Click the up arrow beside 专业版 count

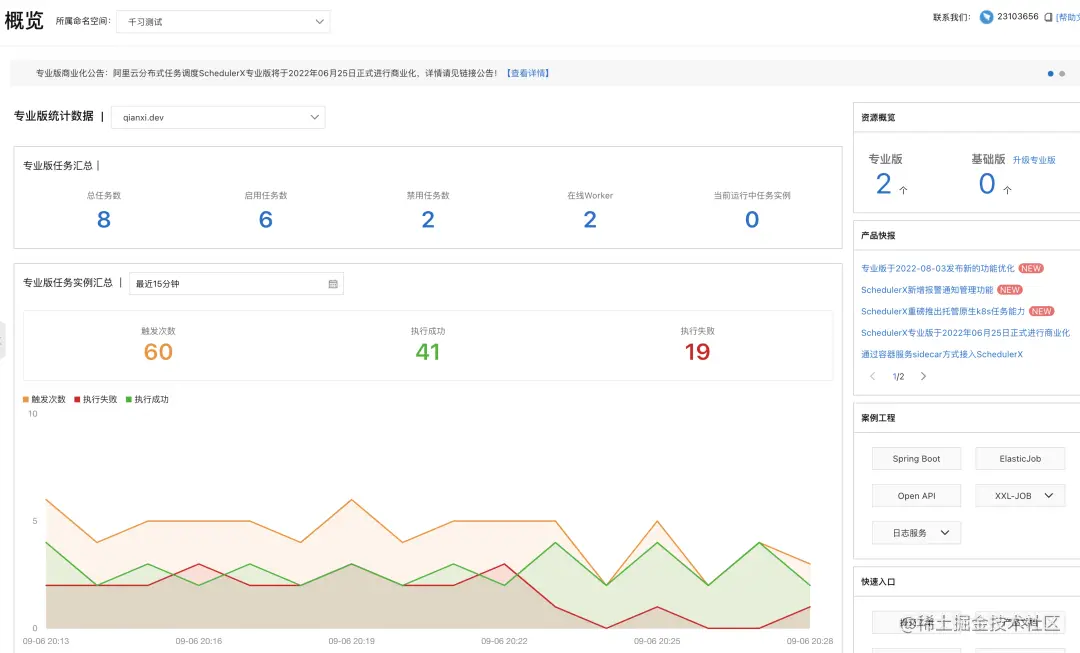point(904,190)
